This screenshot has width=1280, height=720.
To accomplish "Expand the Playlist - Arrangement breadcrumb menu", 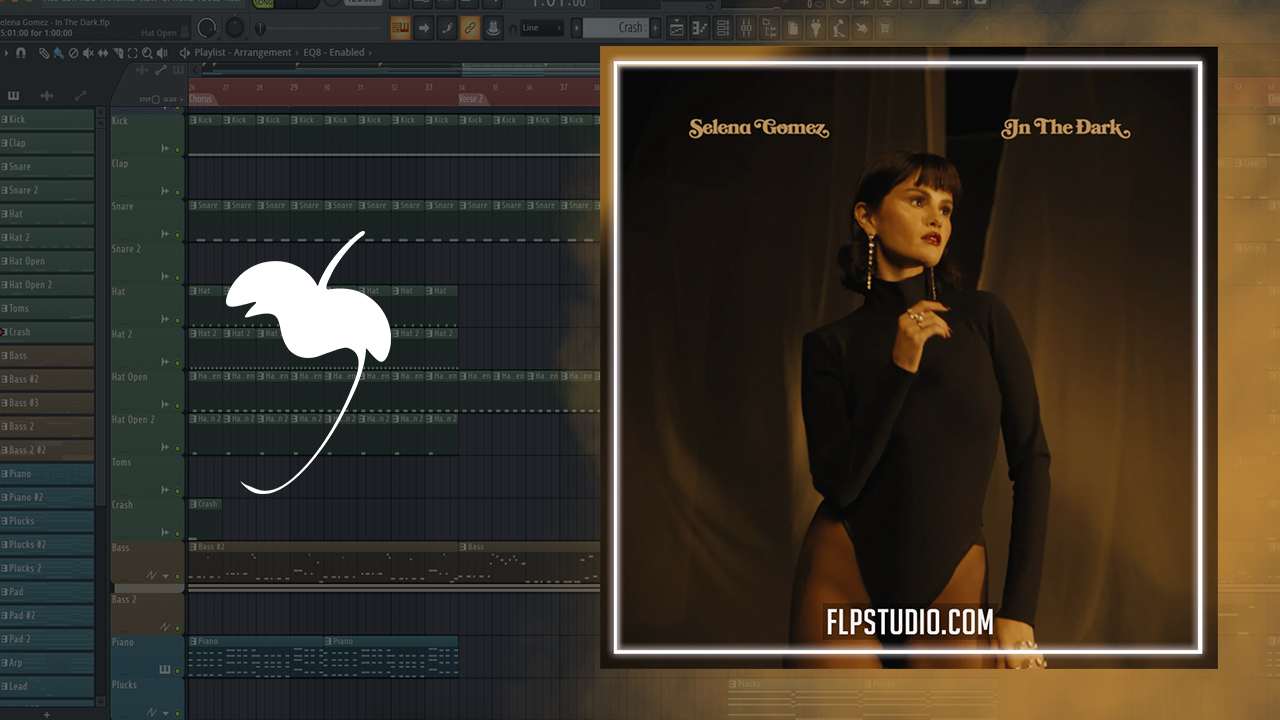I will point(184,52).
